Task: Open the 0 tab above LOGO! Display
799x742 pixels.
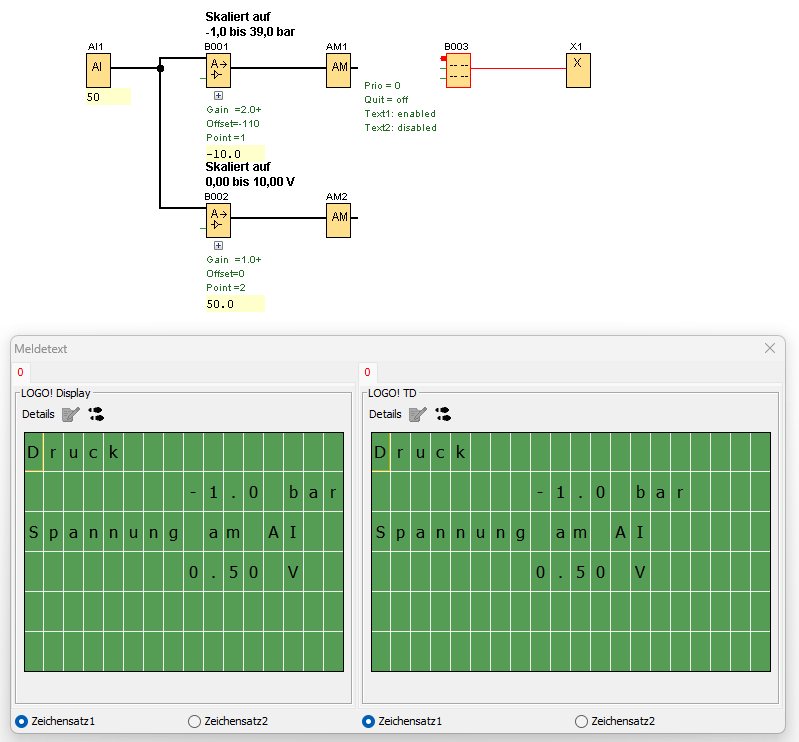Action: coord(20,372)
